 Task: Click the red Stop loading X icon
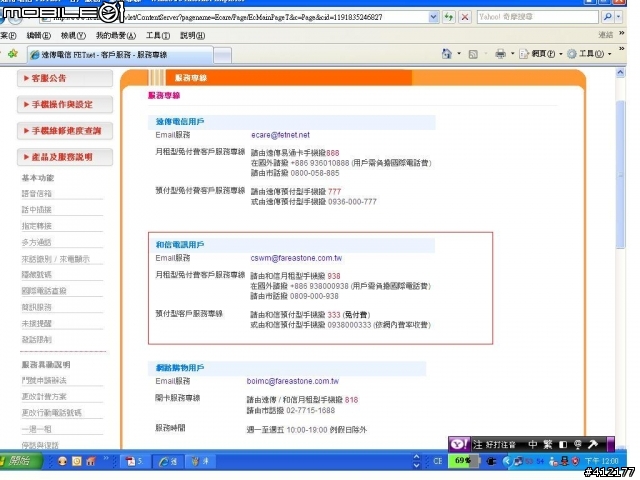click(464, 17)
